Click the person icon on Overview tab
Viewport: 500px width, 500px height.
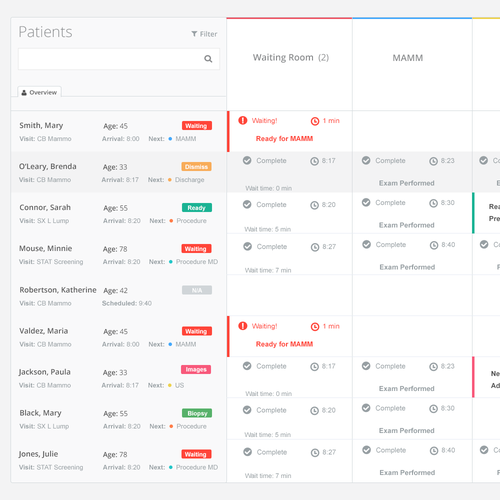pos(24,93)
